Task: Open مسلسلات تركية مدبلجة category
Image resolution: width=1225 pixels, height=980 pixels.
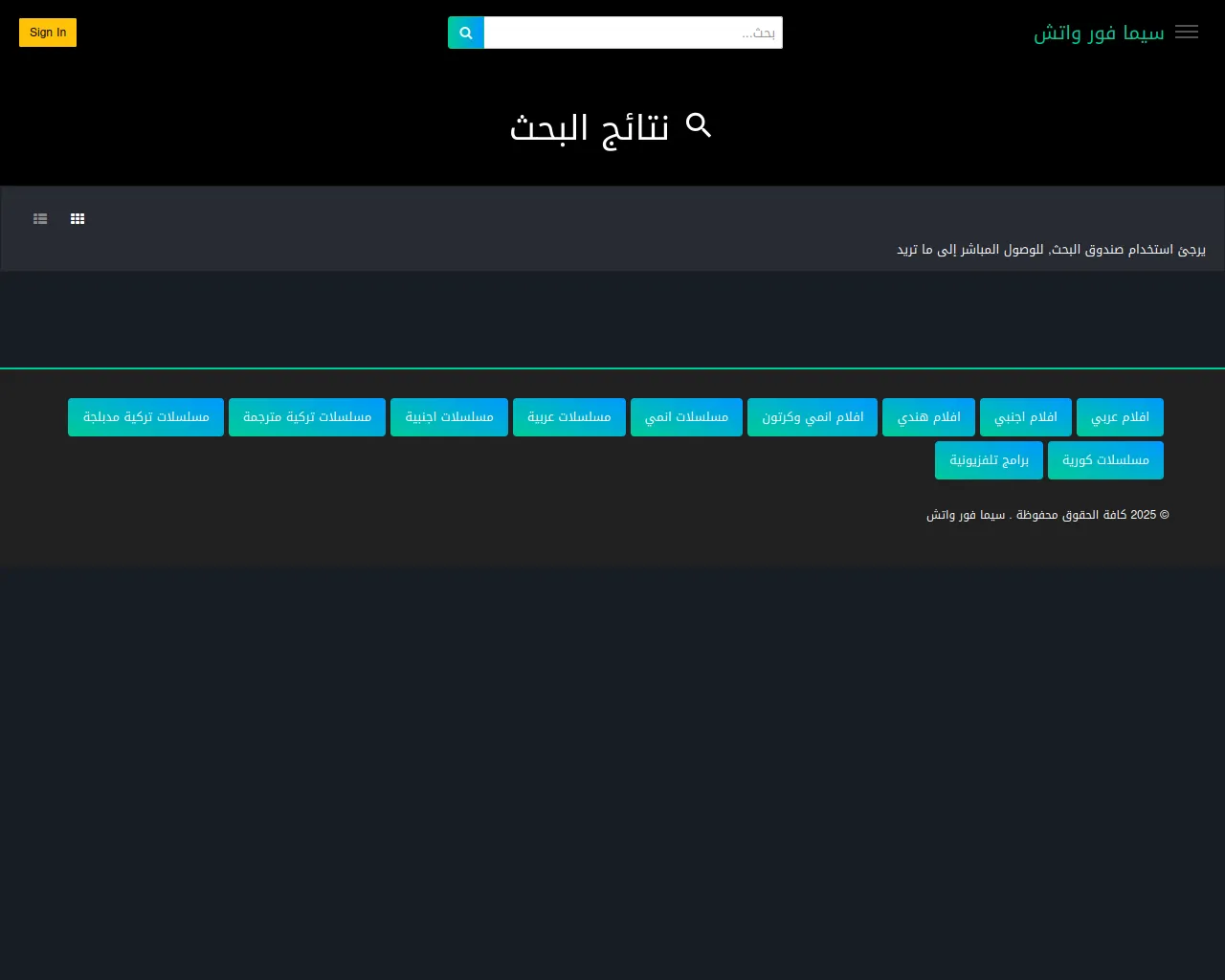Action: pos(145,417)
